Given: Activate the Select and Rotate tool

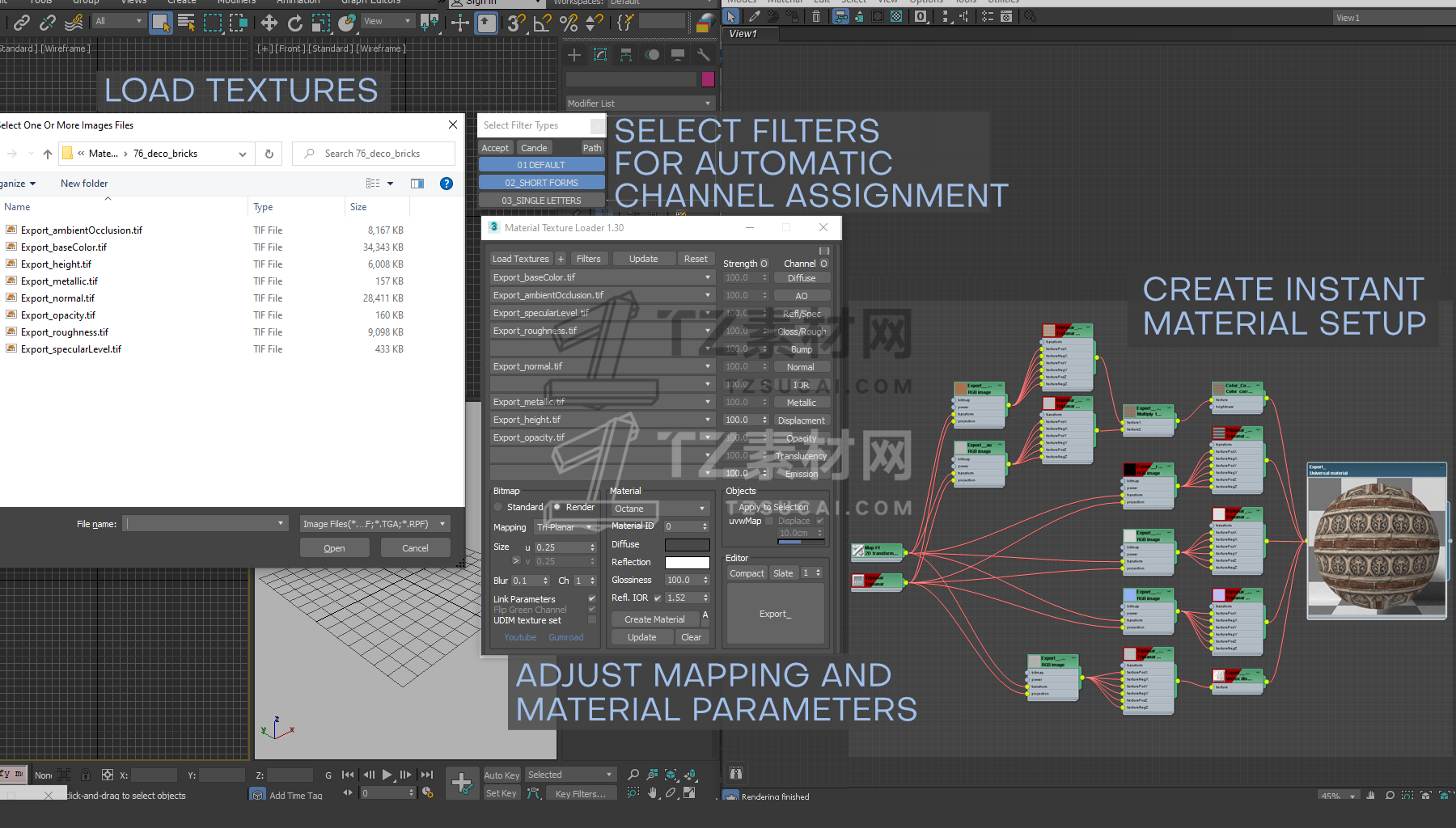Looking at the screenshot, I should tap(295, 23).
